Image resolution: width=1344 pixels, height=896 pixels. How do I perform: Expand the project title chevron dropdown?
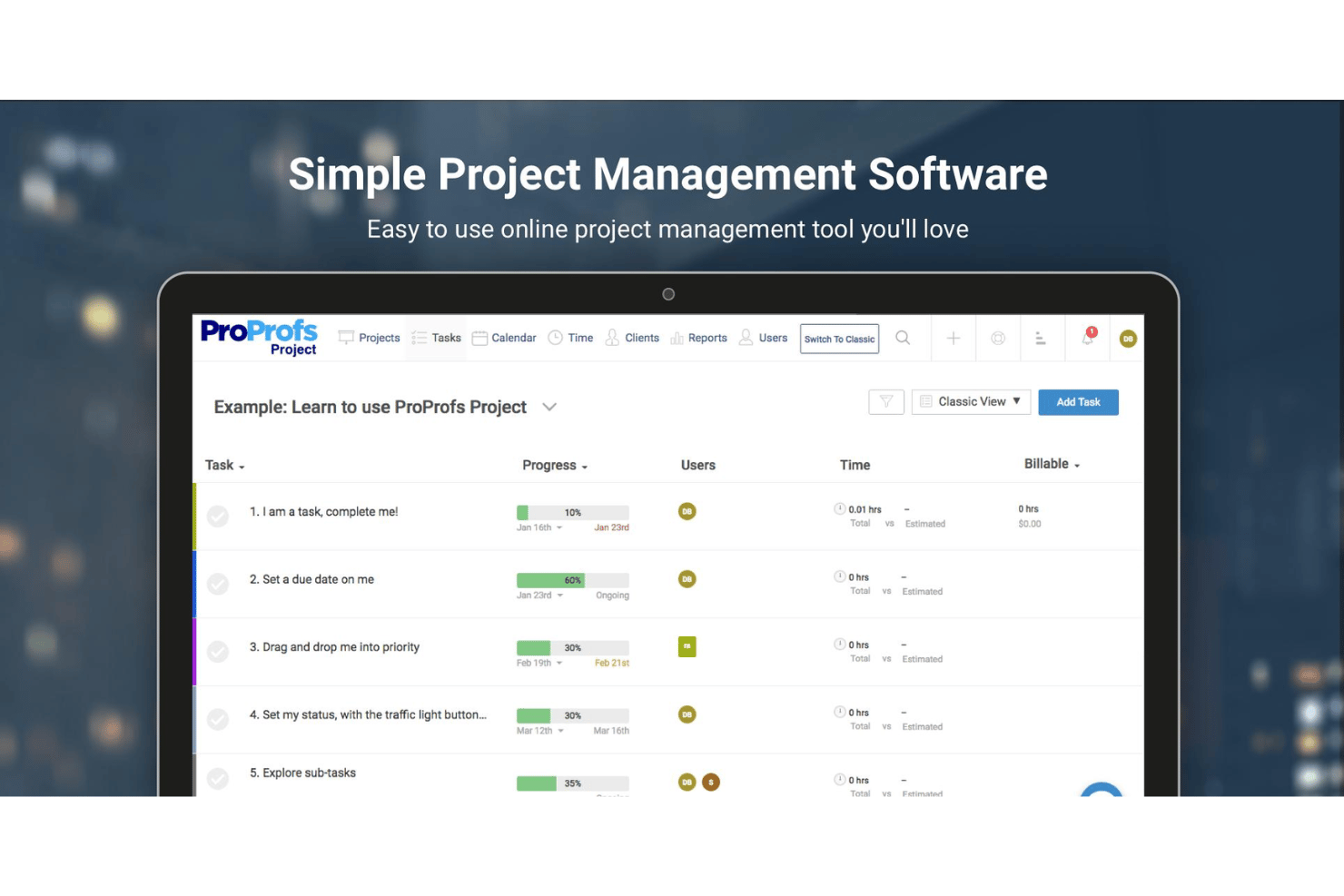tap(549, 407)
